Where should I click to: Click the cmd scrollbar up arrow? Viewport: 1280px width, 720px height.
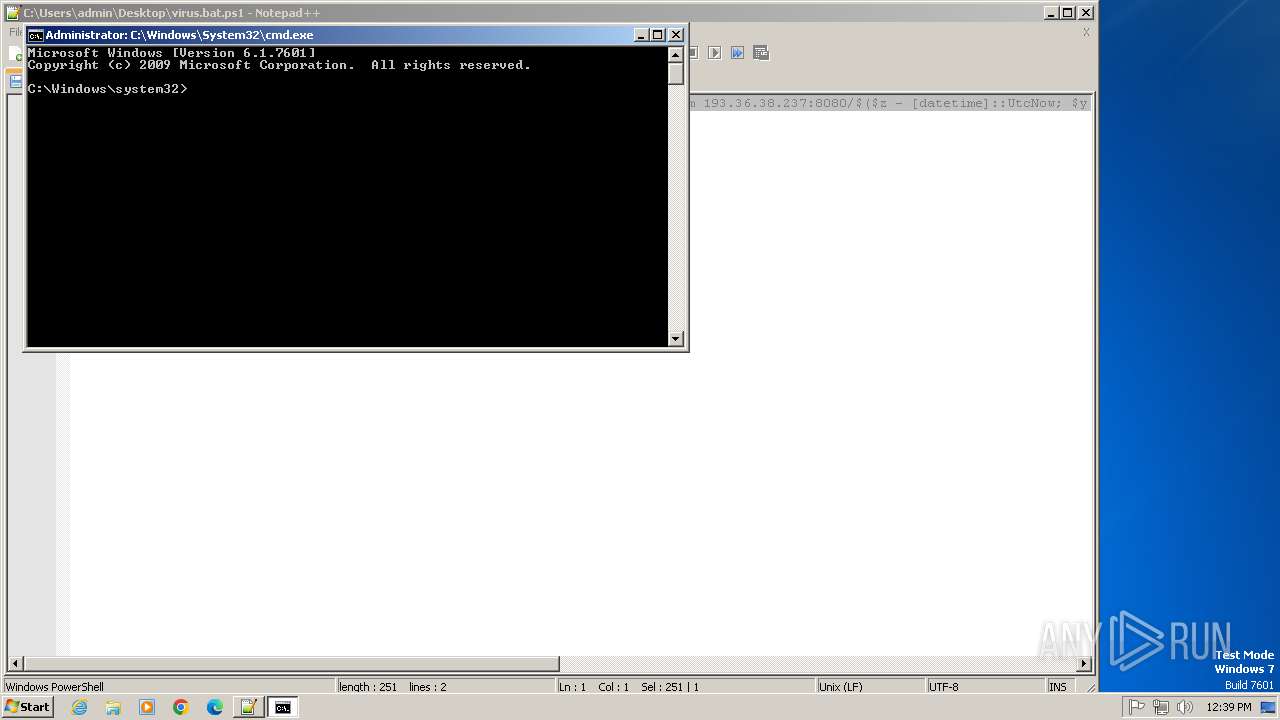pyautogui.click(x=676, y=54)
